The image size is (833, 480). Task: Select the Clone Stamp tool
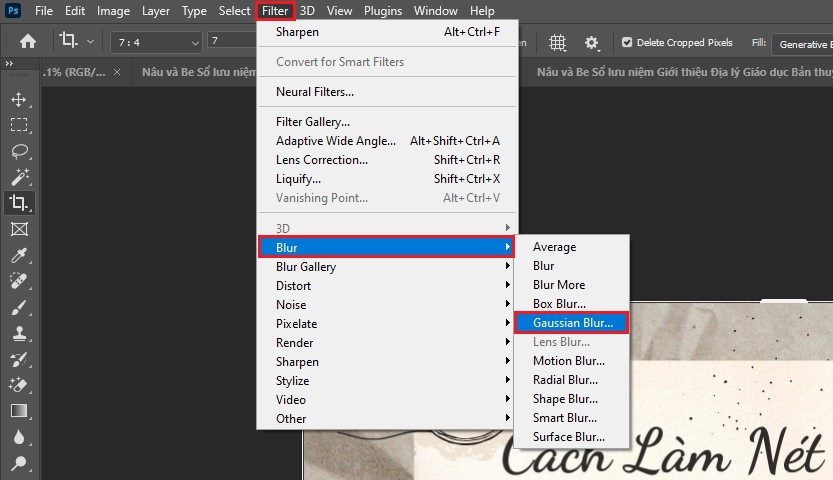coord(19,333)
